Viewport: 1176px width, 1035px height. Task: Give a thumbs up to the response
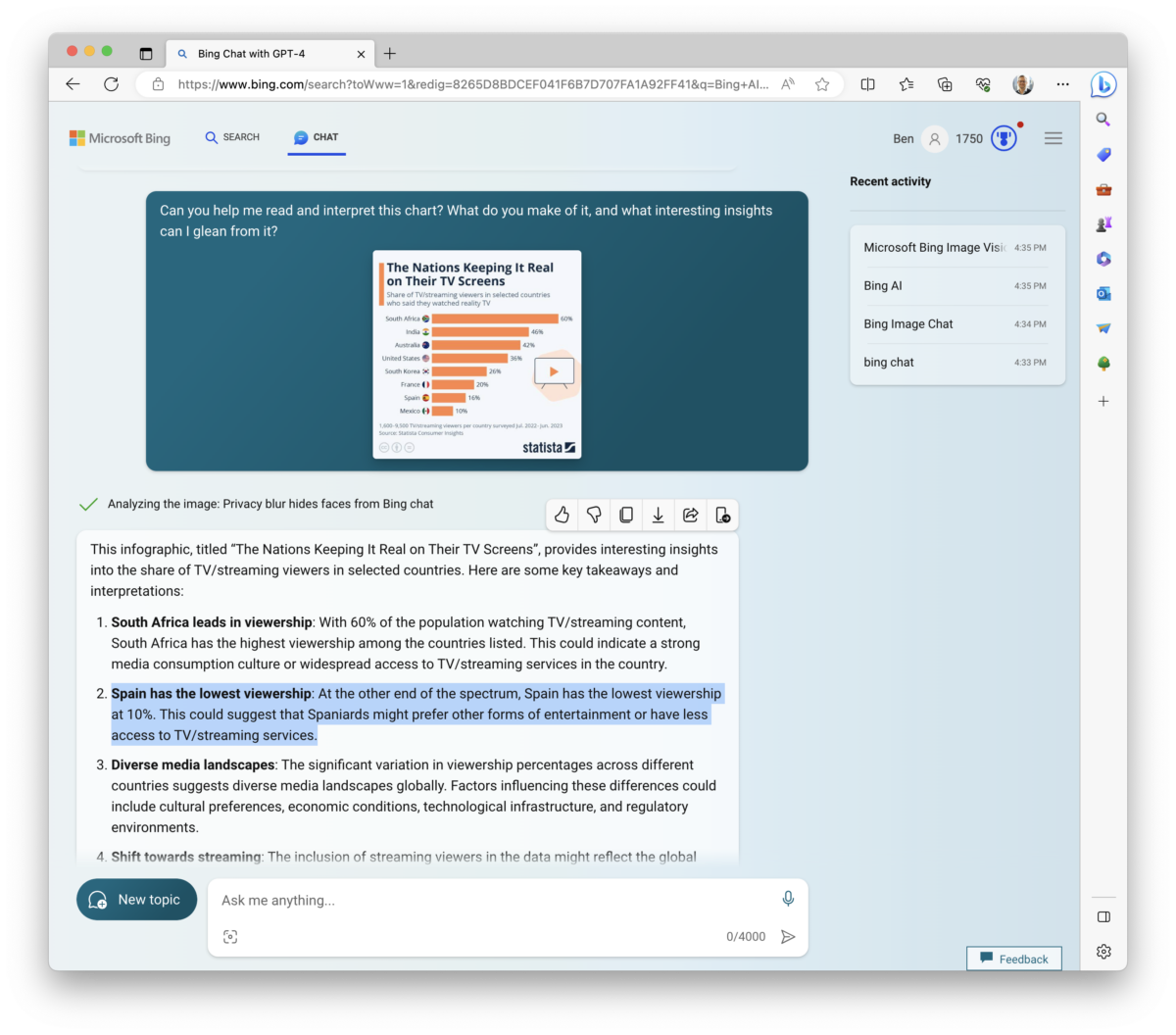coord(562,515)
